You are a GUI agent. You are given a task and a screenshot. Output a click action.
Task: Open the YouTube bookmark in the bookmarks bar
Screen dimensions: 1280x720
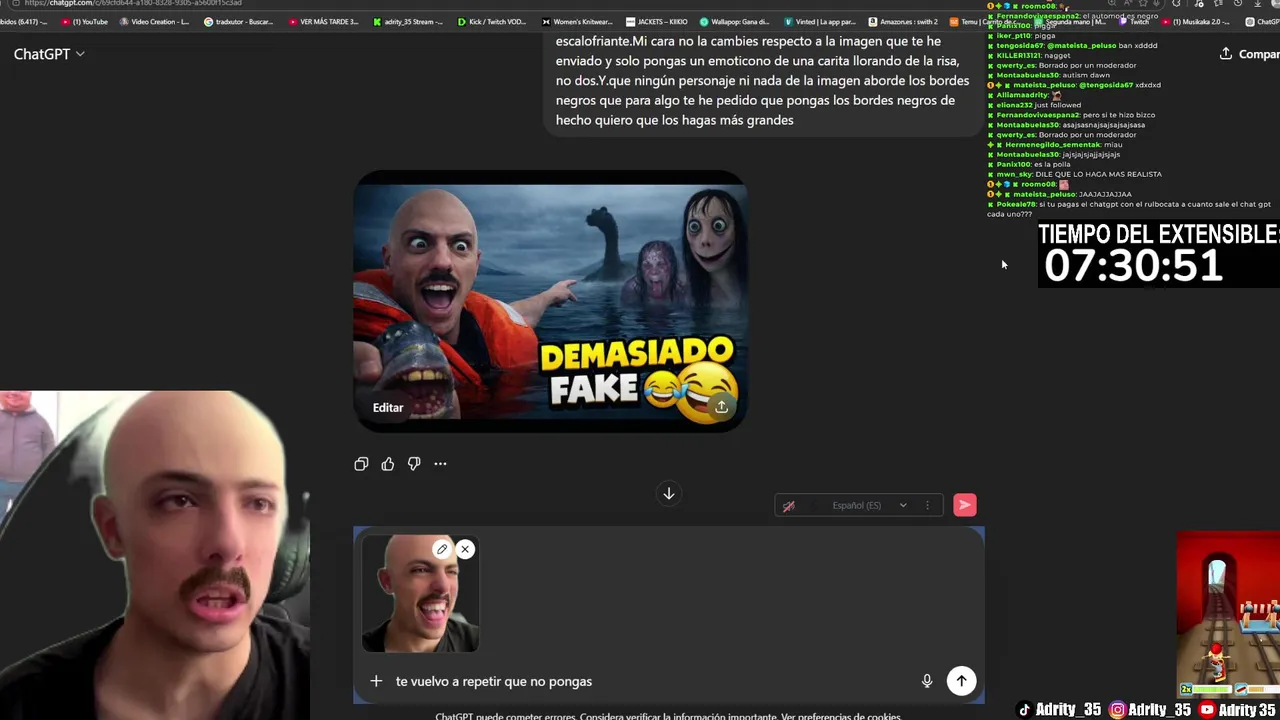(86, 21)
